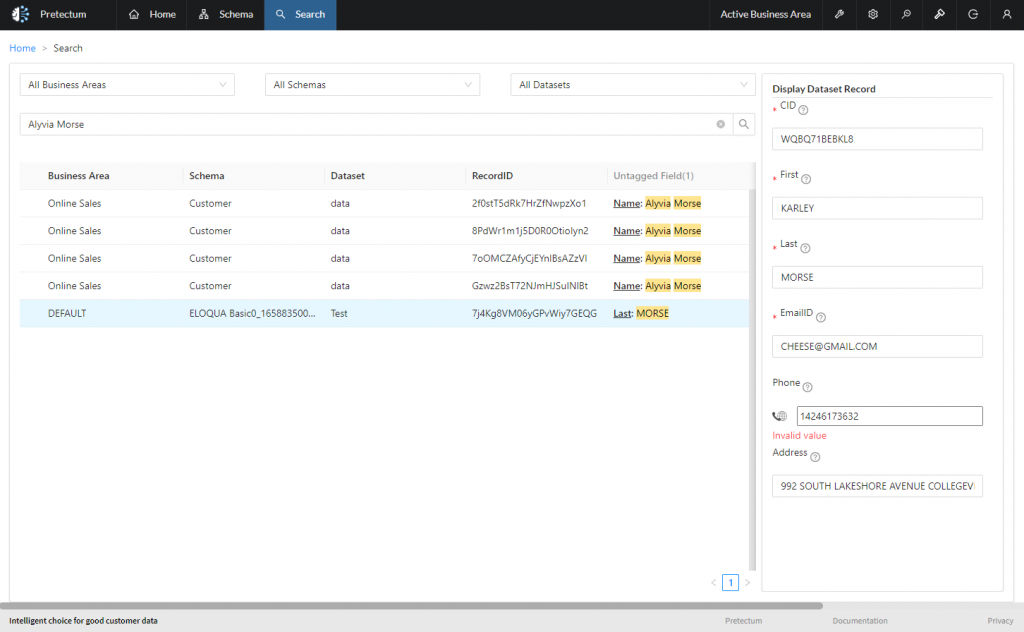The image size is (1024, 632).
Task: Click the Business Area column header
Action: [x=78, y=176]
